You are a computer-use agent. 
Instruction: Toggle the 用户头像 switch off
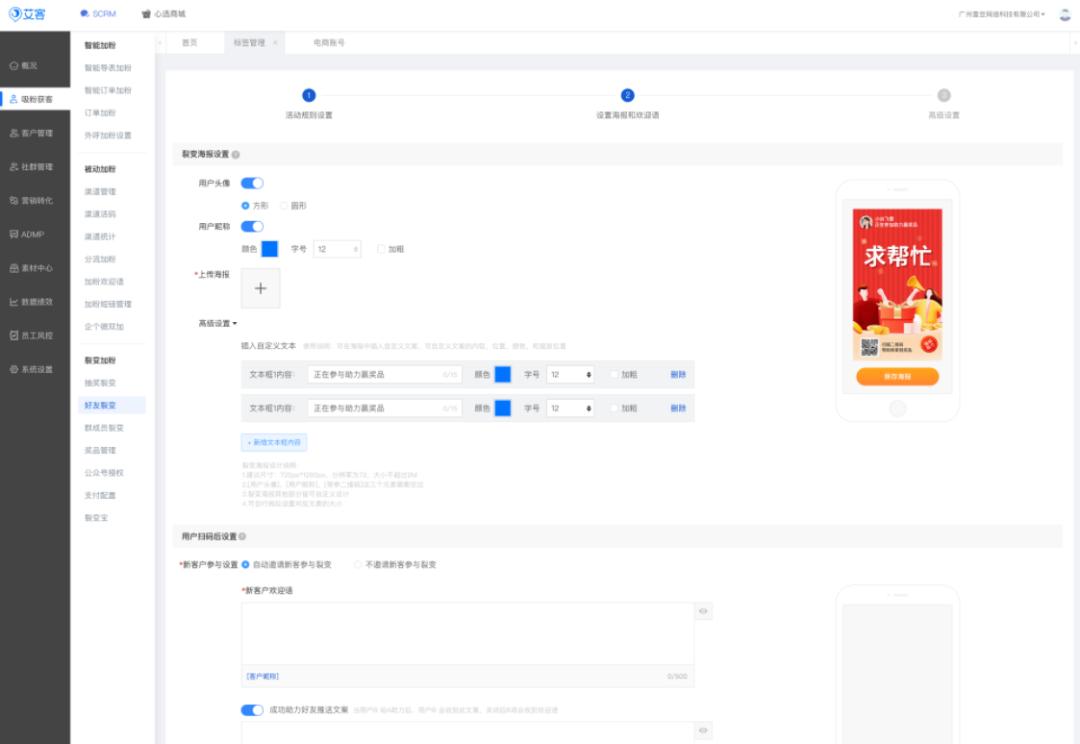(x=252, y=183)
